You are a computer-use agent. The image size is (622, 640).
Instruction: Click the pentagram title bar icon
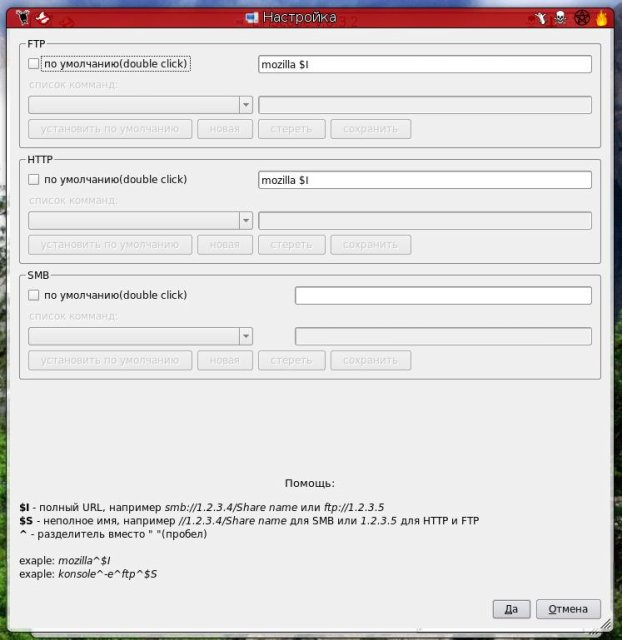click(582, 18)
